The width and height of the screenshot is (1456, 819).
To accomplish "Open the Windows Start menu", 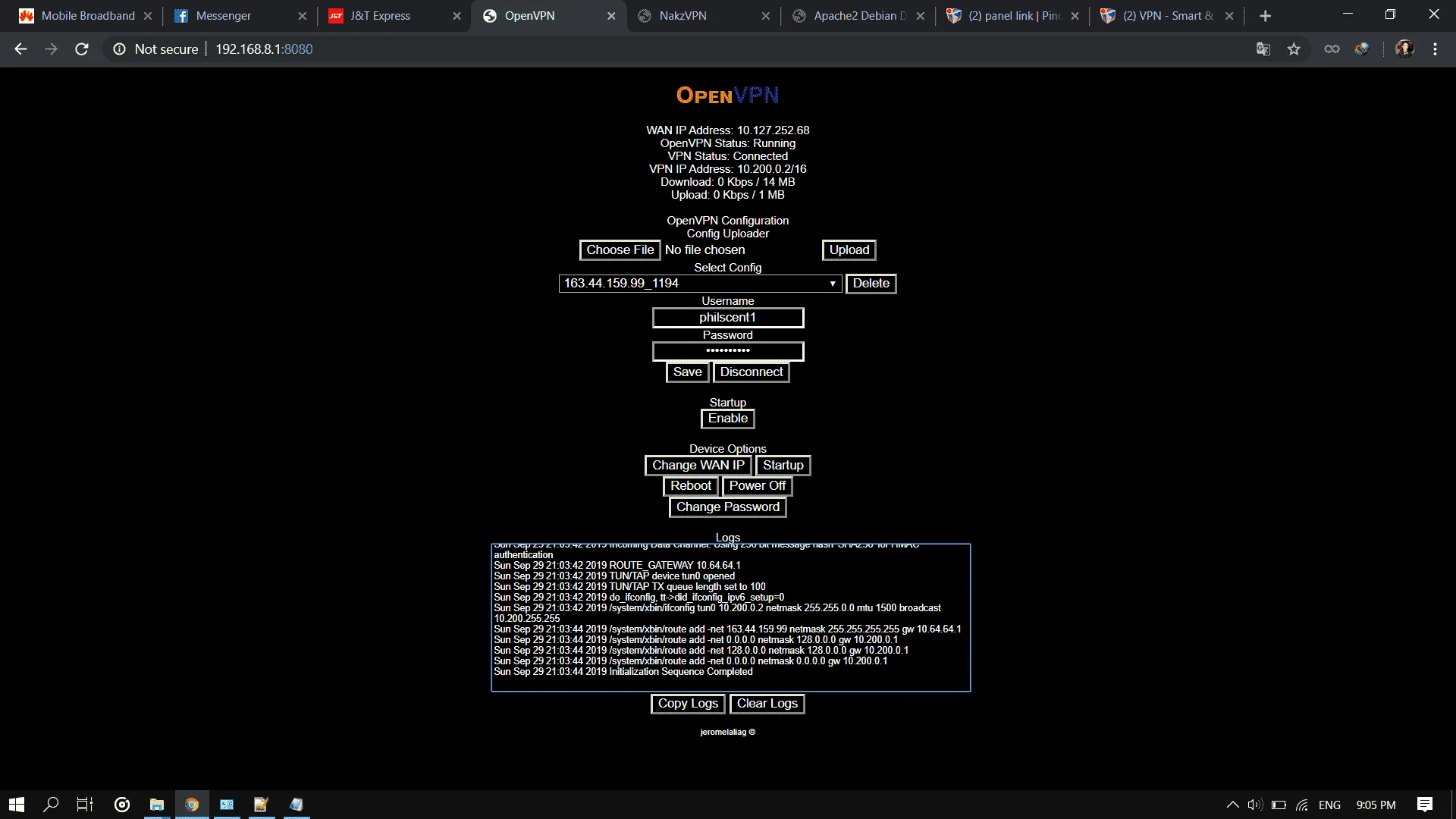I will [17, 805].
